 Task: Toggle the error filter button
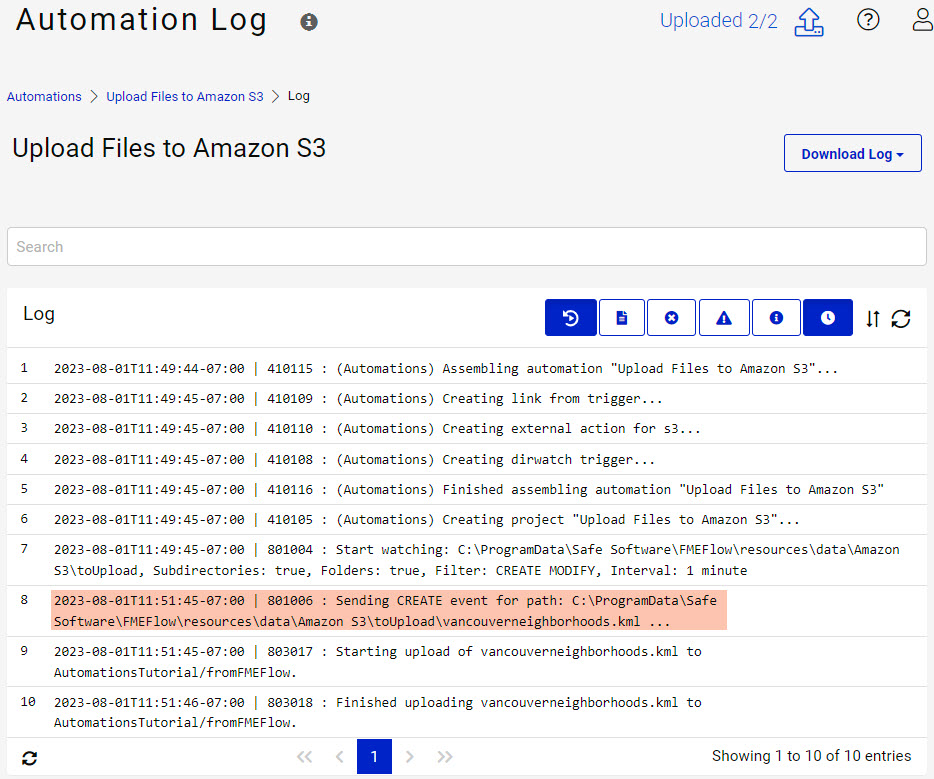click(671, 318)
